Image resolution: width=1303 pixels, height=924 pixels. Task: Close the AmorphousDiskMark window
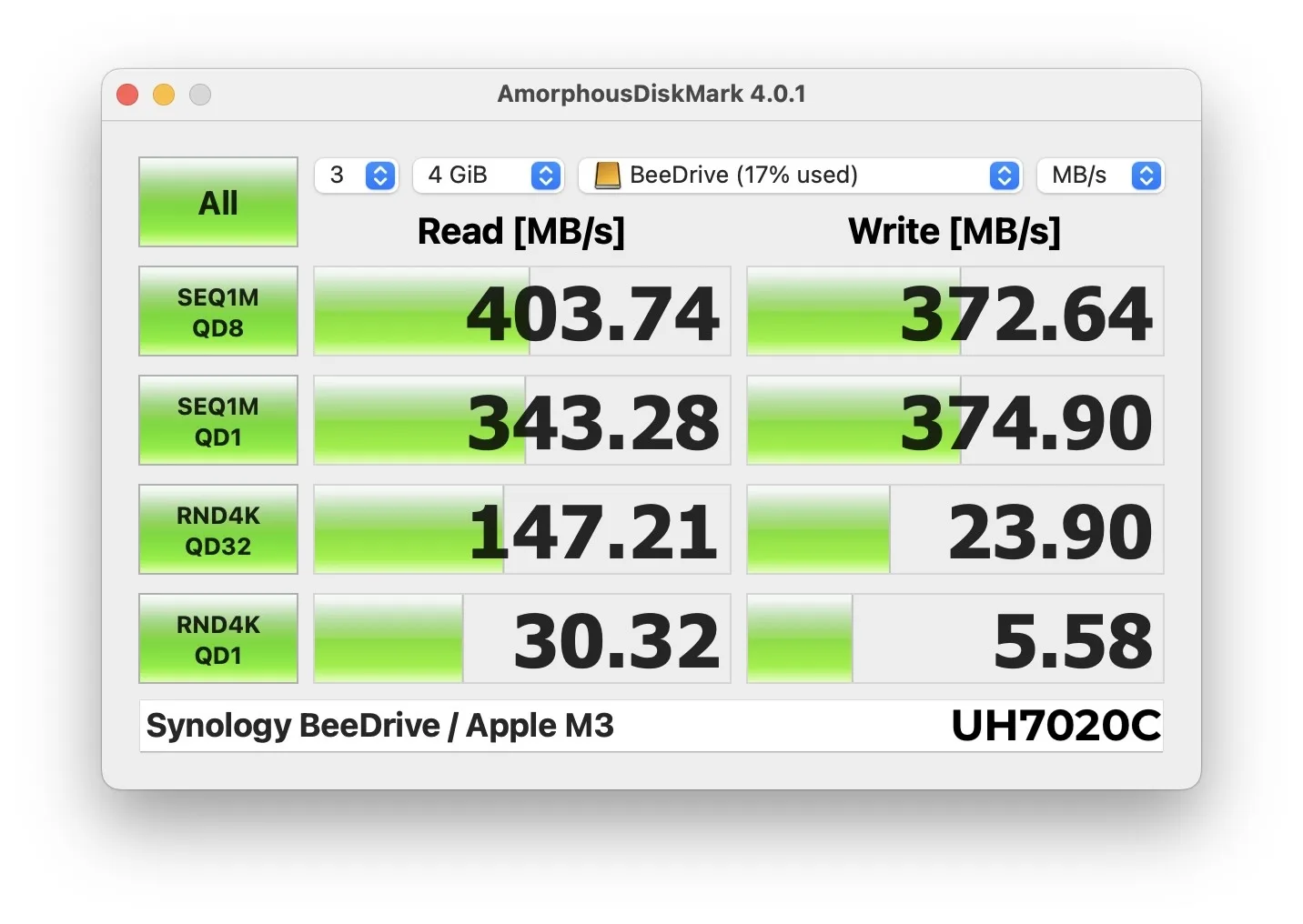[127, 95]
